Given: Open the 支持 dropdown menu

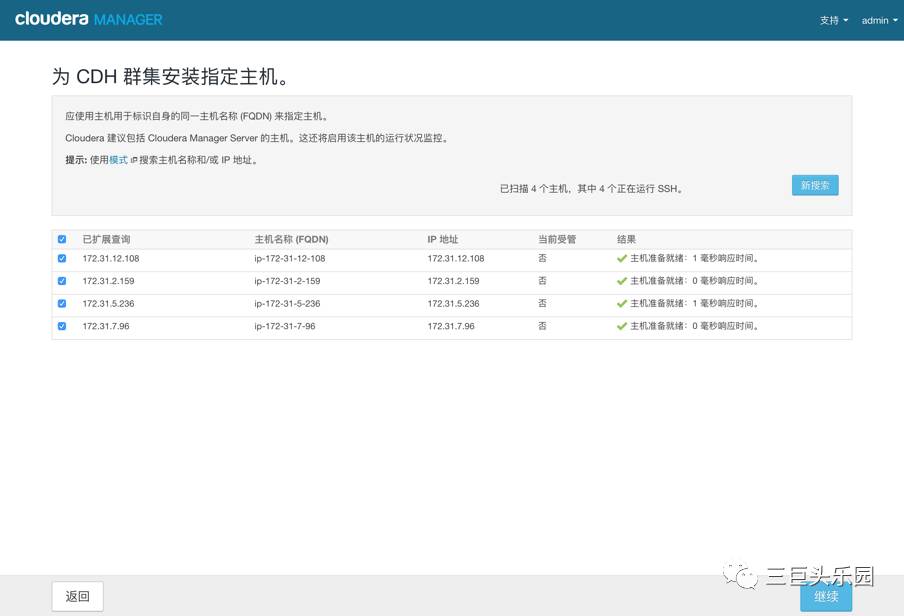Looking at the screenshot, I should 834,20.
